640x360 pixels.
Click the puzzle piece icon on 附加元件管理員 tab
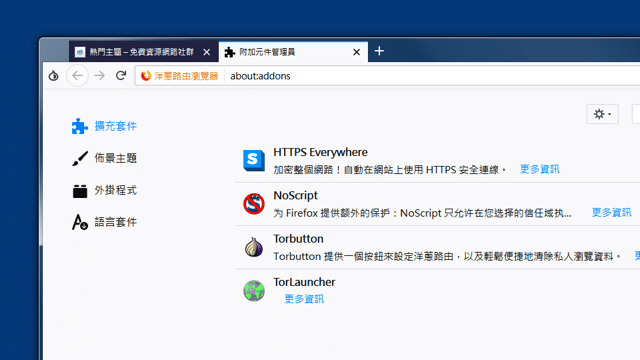[x=230, y=52]
